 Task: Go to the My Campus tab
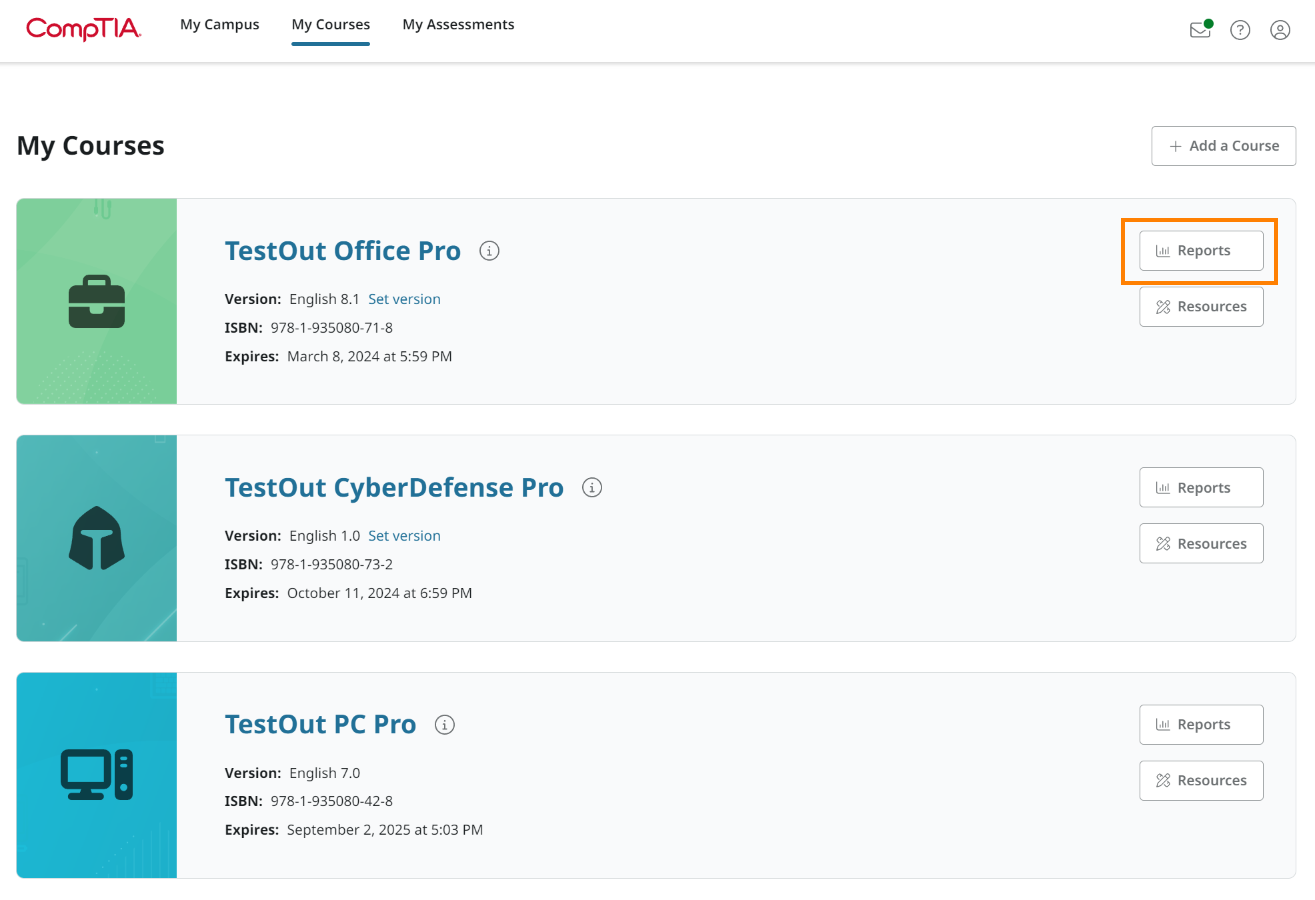tap(219, 25)
